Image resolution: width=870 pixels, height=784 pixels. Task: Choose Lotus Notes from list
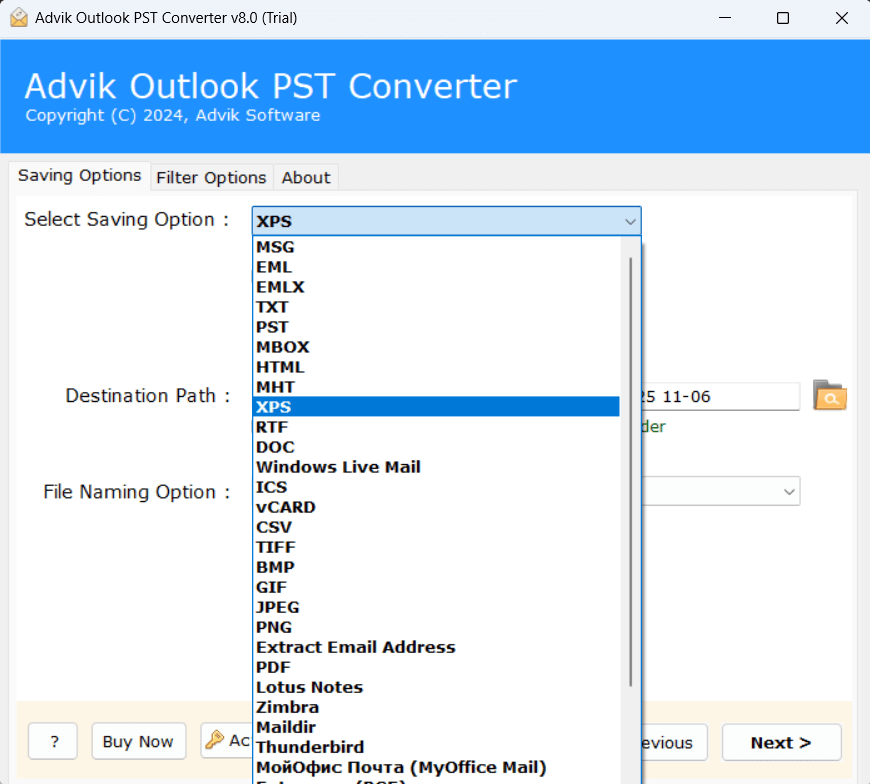436,687
